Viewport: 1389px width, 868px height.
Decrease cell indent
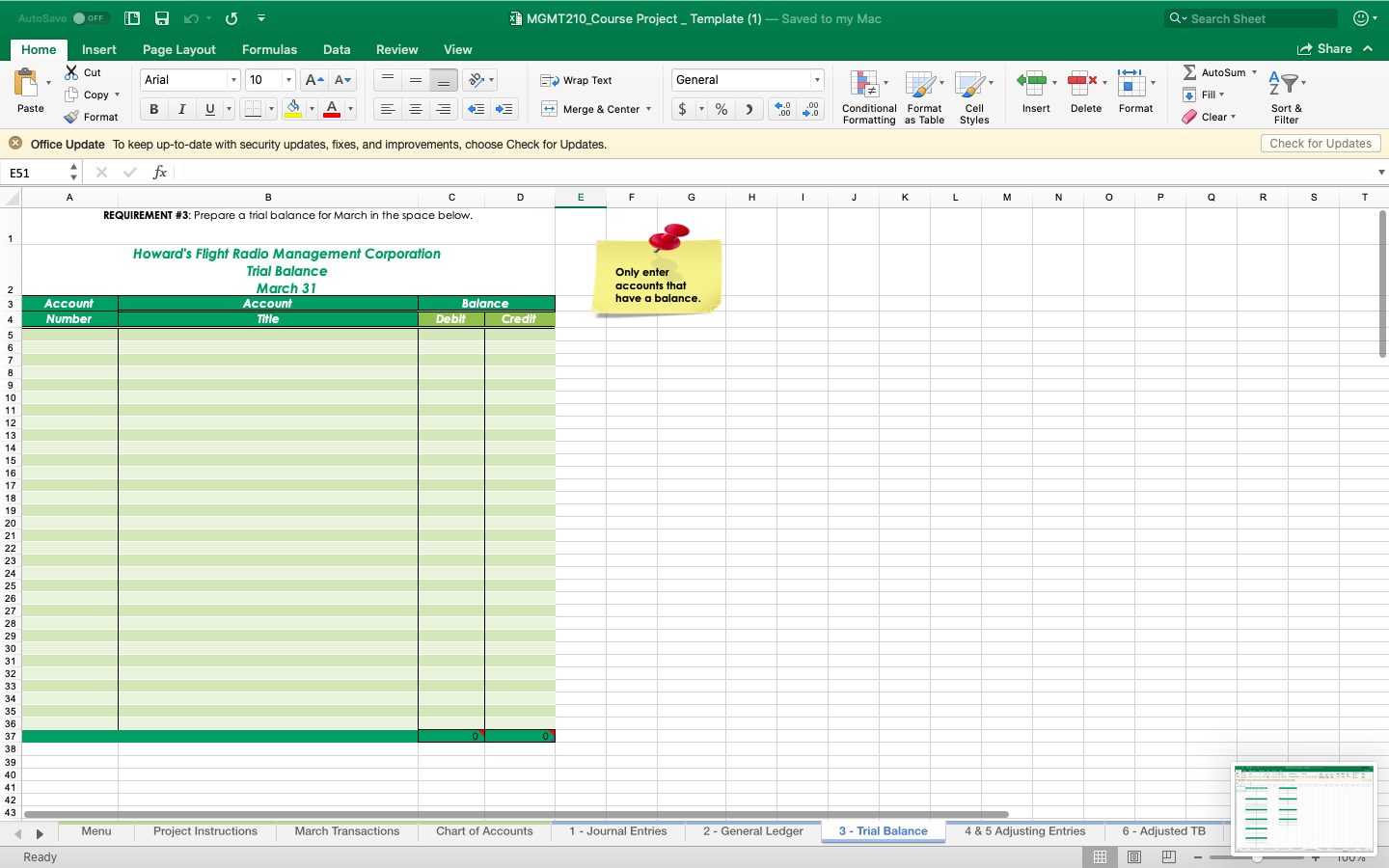tap(477, 109)
